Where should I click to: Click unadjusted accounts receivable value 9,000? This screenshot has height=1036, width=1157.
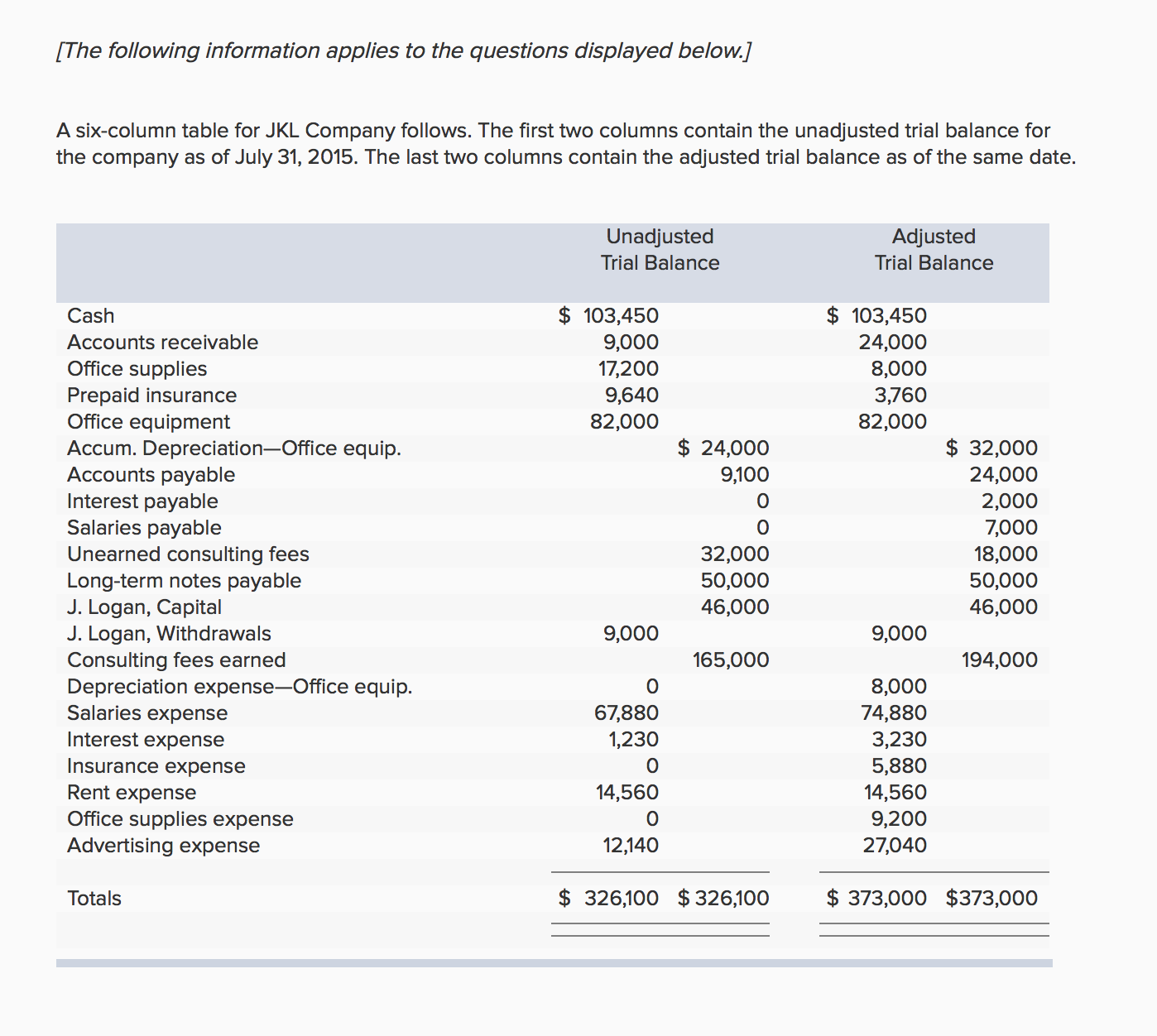coord(631,343)
